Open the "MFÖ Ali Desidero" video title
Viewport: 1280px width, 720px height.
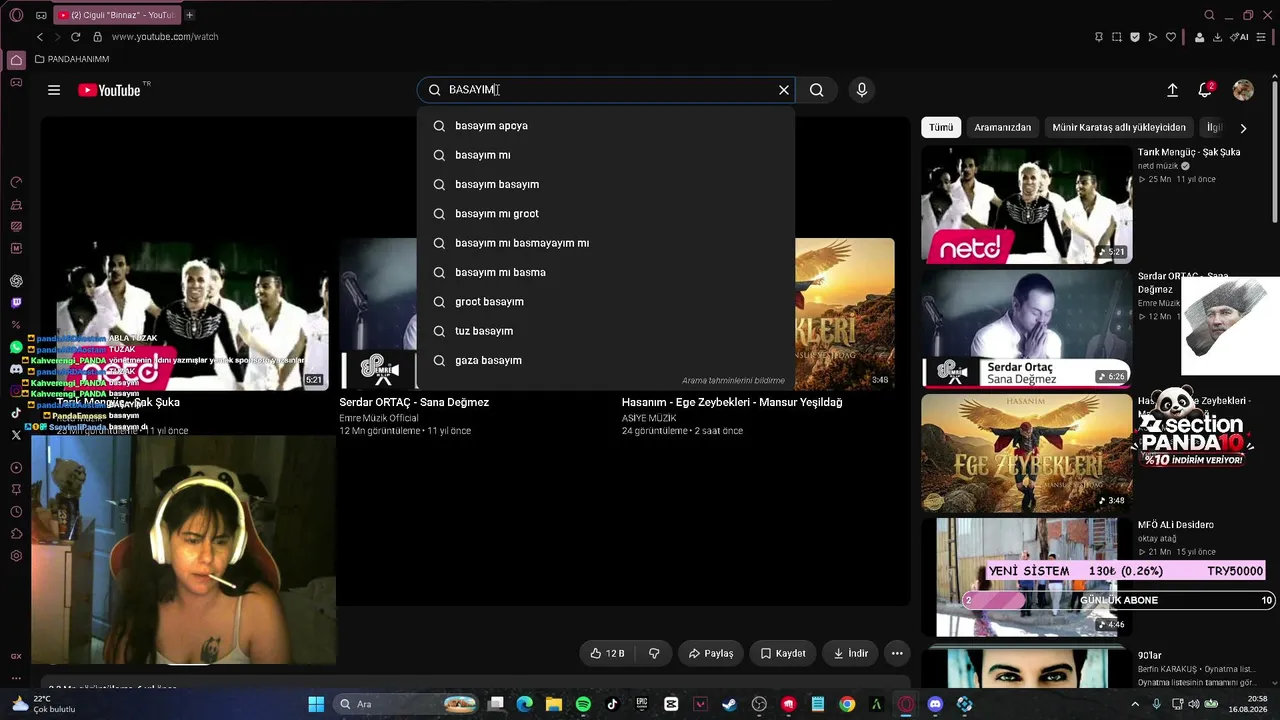1176,525
